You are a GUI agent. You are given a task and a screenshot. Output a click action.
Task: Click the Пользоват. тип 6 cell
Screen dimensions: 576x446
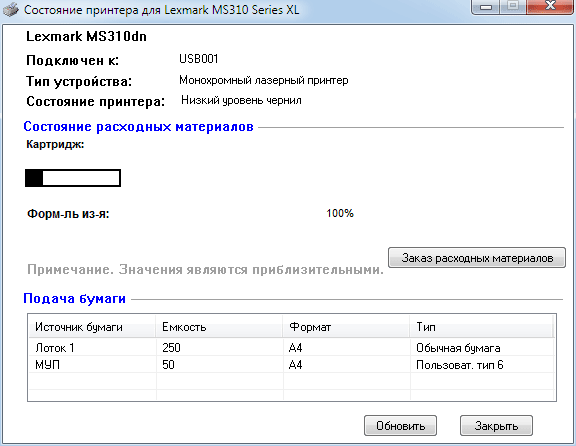point(460,365)
